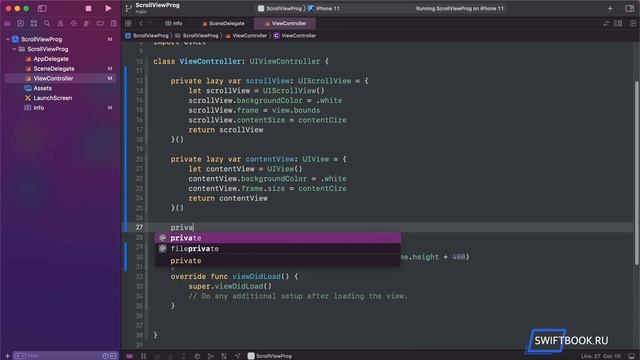Open the Library with the plus button
The width and height of the screenshot is (640, 360).
610,8
